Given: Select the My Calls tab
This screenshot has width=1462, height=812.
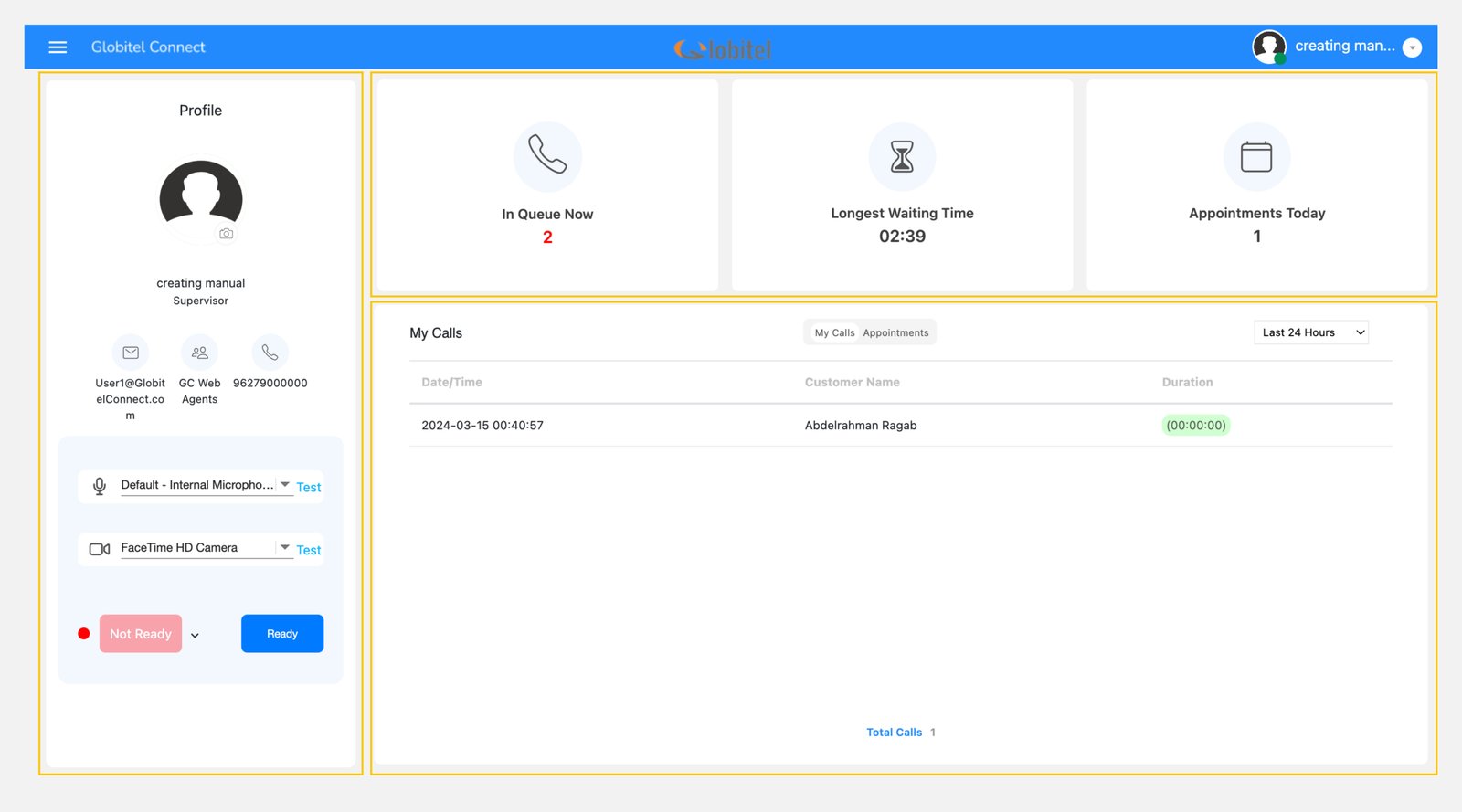Looking at the screenshot, I should [834, 333].
